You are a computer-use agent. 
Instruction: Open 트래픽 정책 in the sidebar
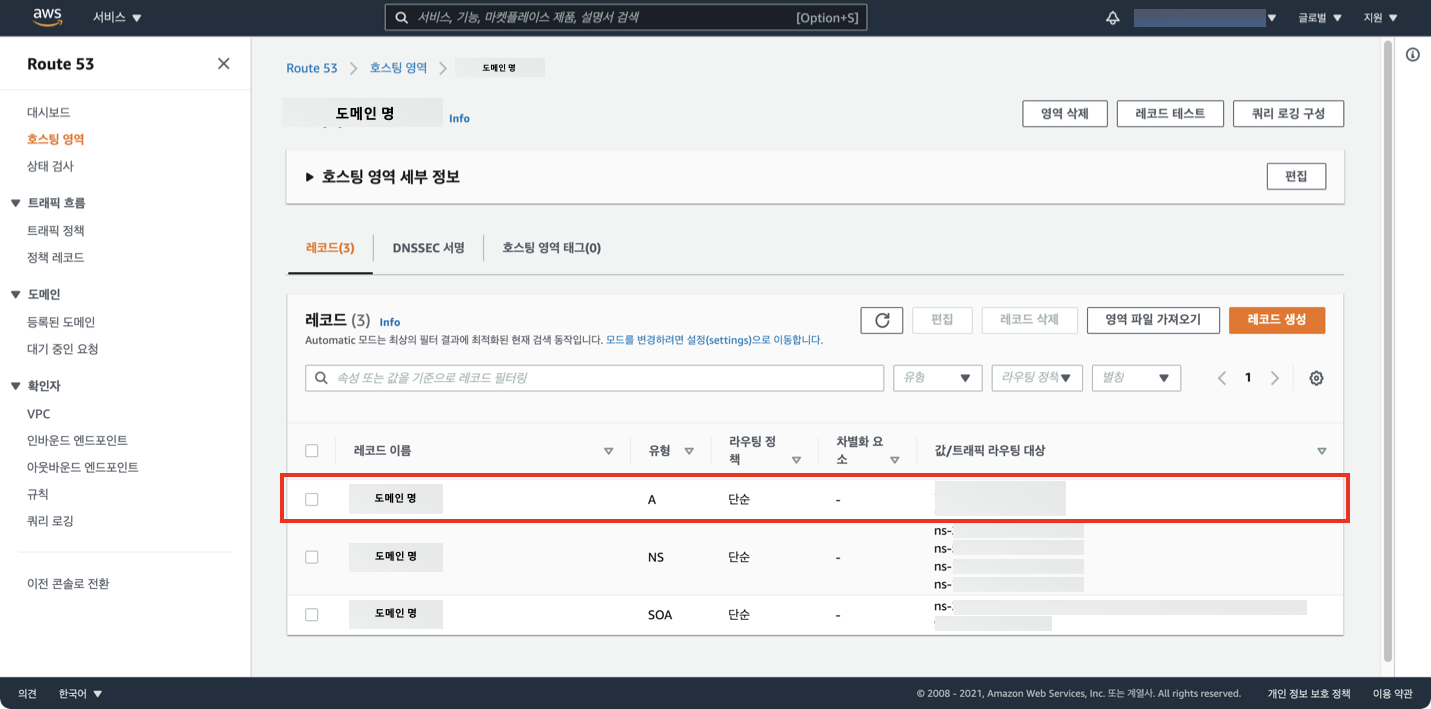coord(56,231)
